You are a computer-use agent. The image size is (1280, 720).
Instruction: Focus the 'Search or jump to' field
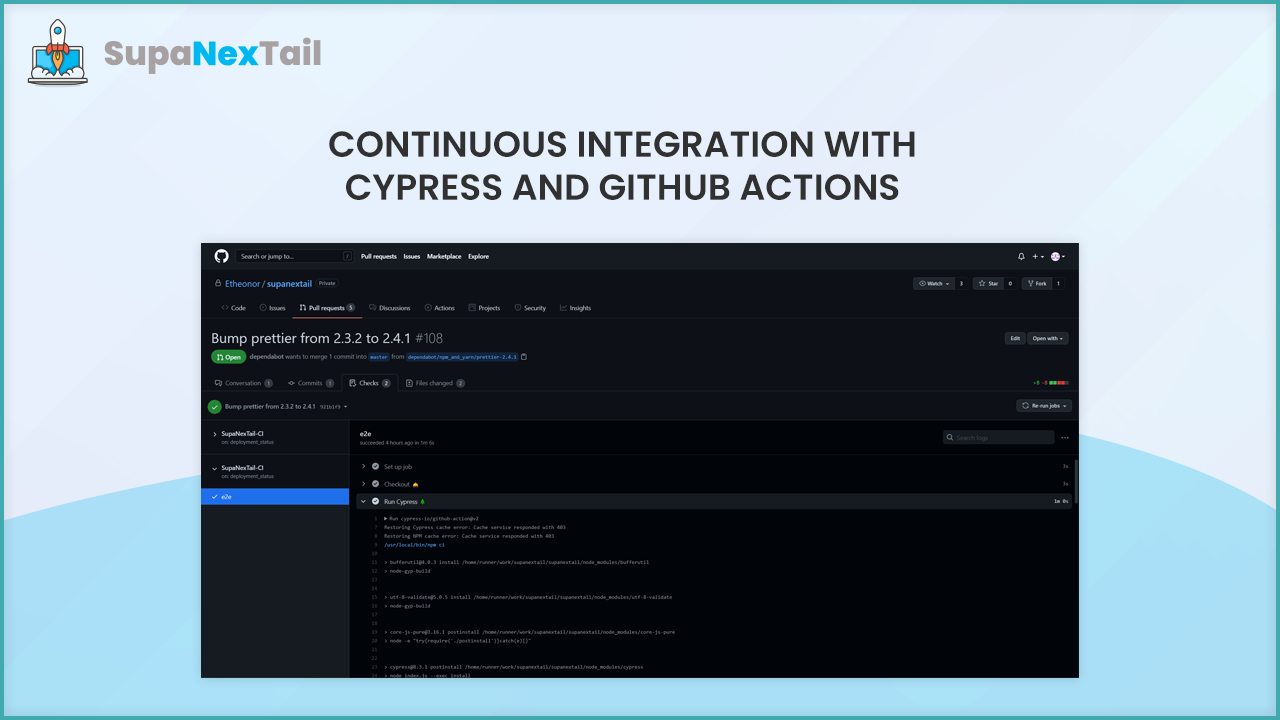(295, 256)
